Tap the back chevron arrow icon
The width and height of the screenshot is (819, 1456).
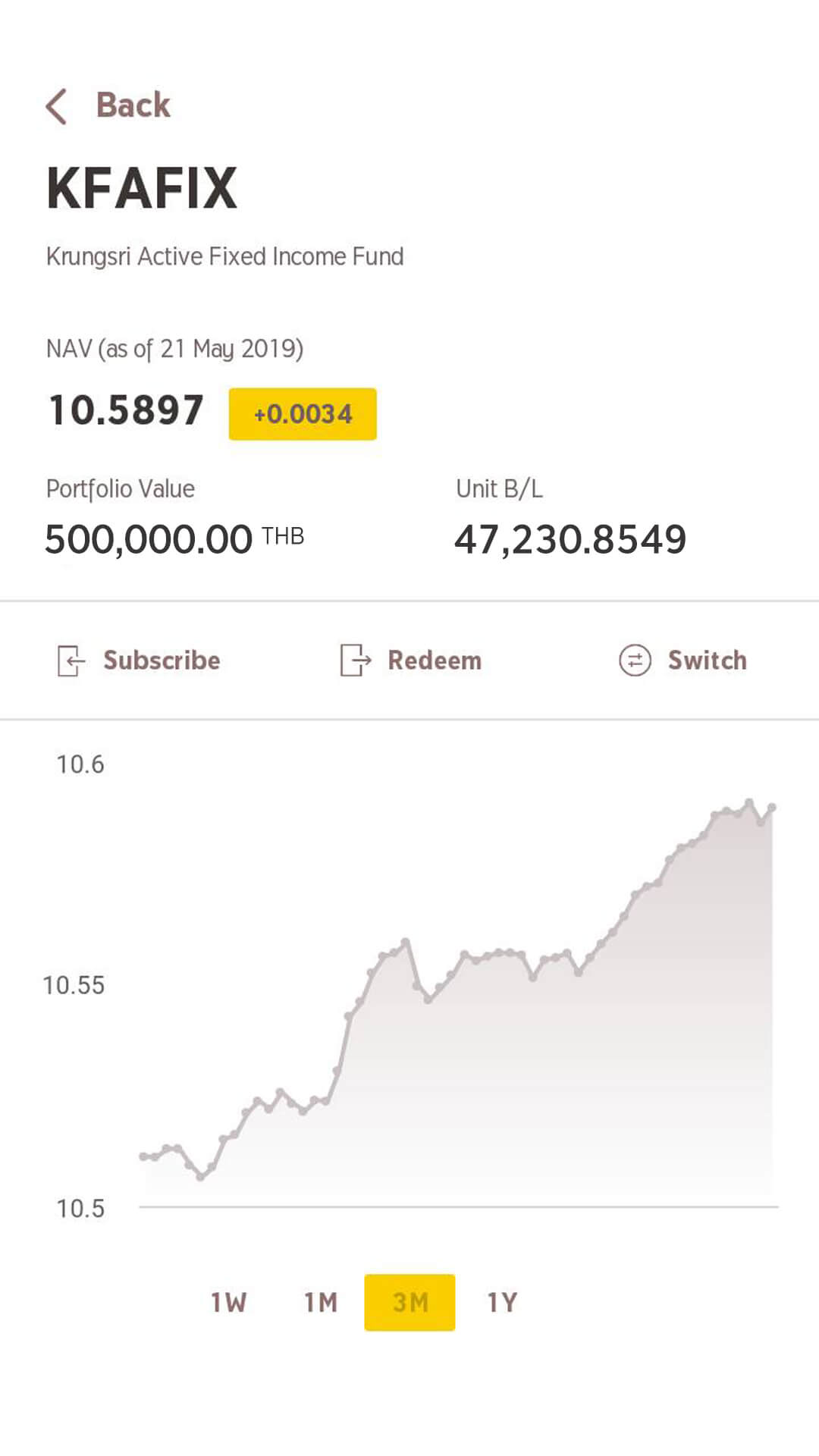coord(57,106)
